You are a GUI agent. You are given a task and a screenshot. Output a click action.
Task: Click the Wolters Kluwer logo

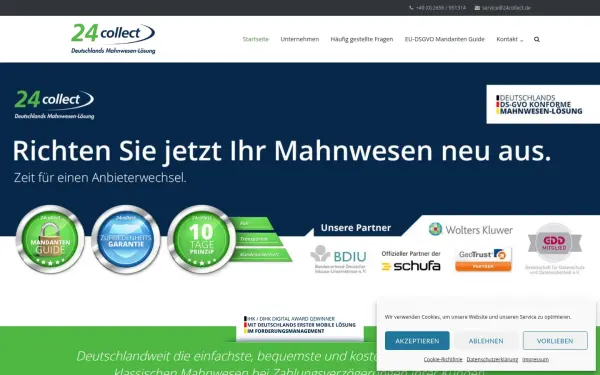471,230
